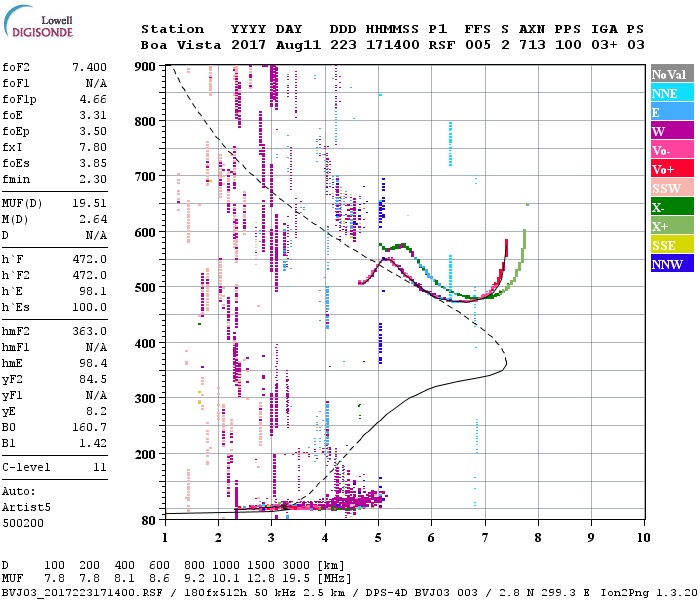Viewport: 700px width, 600px height.
Task: Select the SSW legend swatch
Action: click(x=671, y=188)
